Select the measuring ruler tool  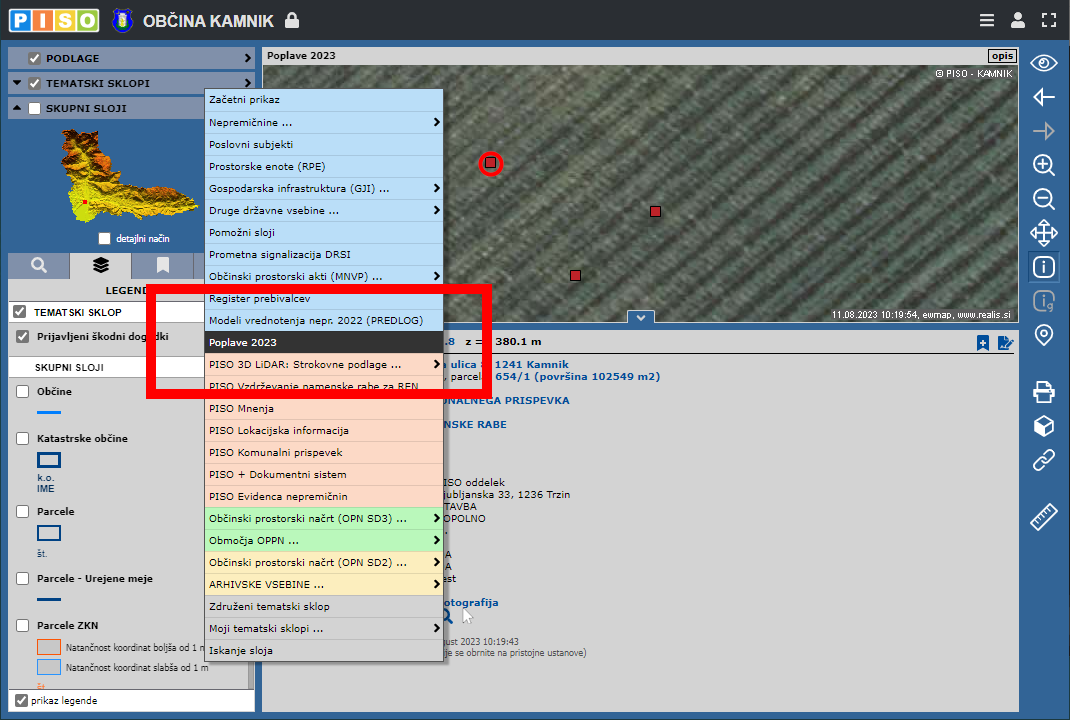point(1043,517)
